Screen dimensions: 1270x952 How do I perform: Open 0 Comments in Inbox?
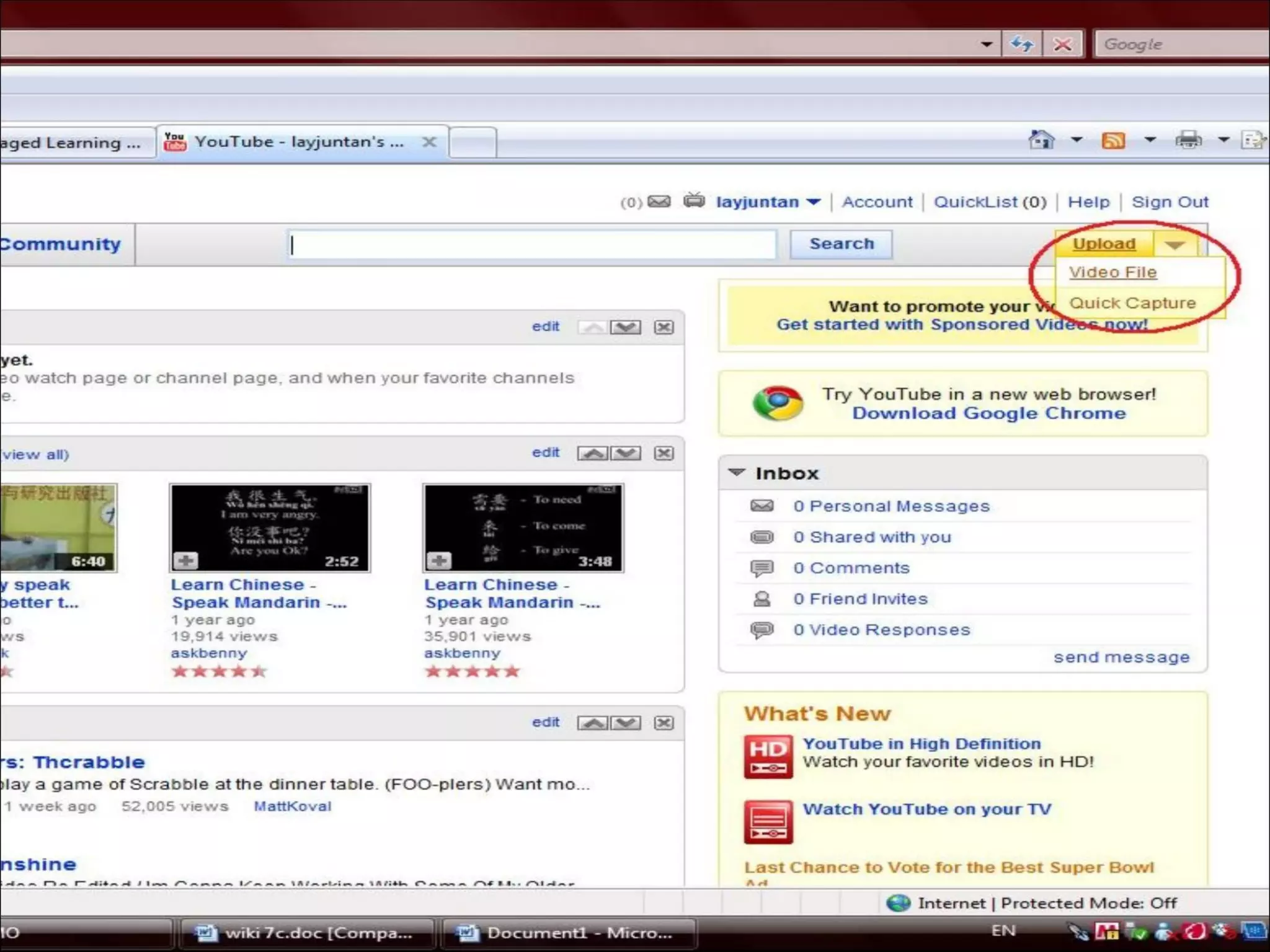(x=851, y=568)
